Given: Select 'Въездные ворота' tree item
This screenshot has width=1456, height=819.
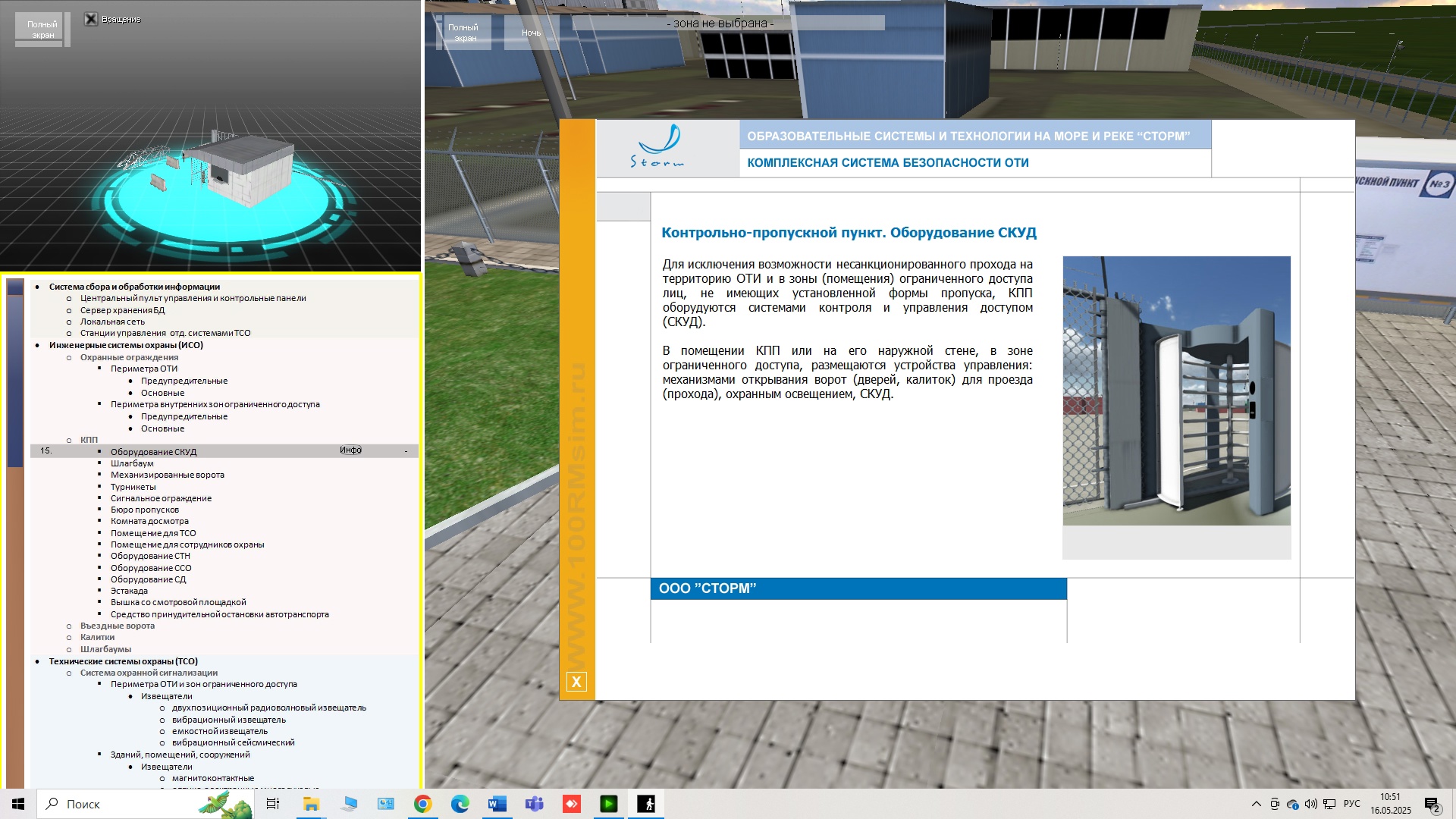Looking at the screenshot, I should (118, 626).
